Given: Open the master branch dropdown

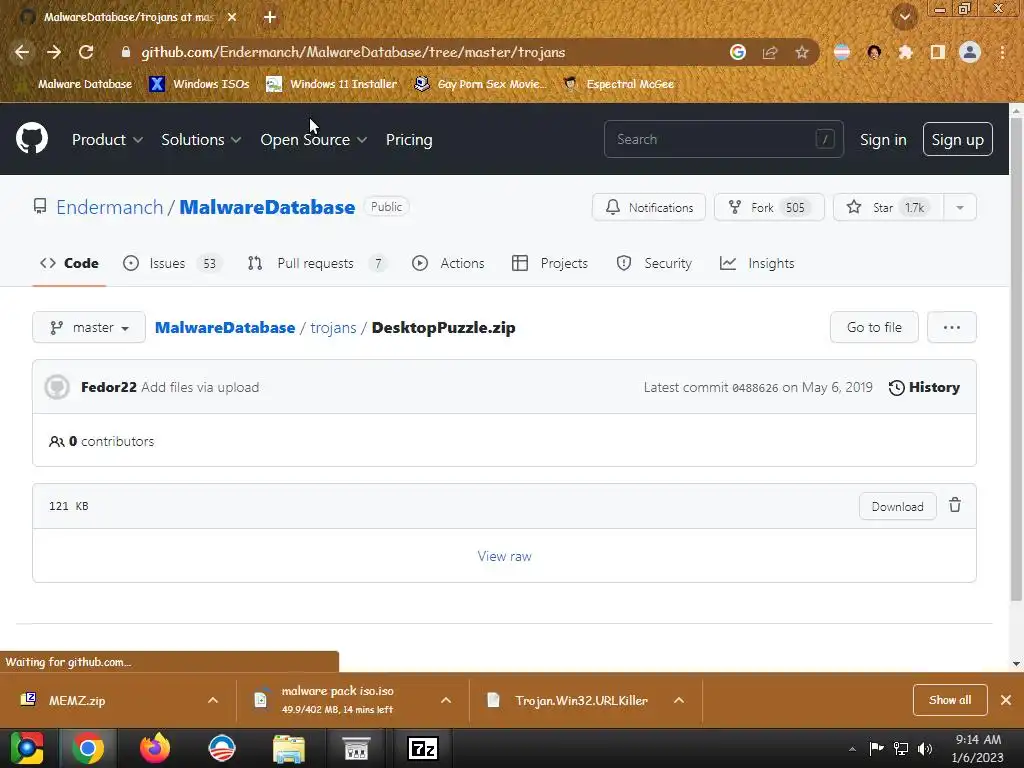Looking at the screenshot, I should coord(89,327).
